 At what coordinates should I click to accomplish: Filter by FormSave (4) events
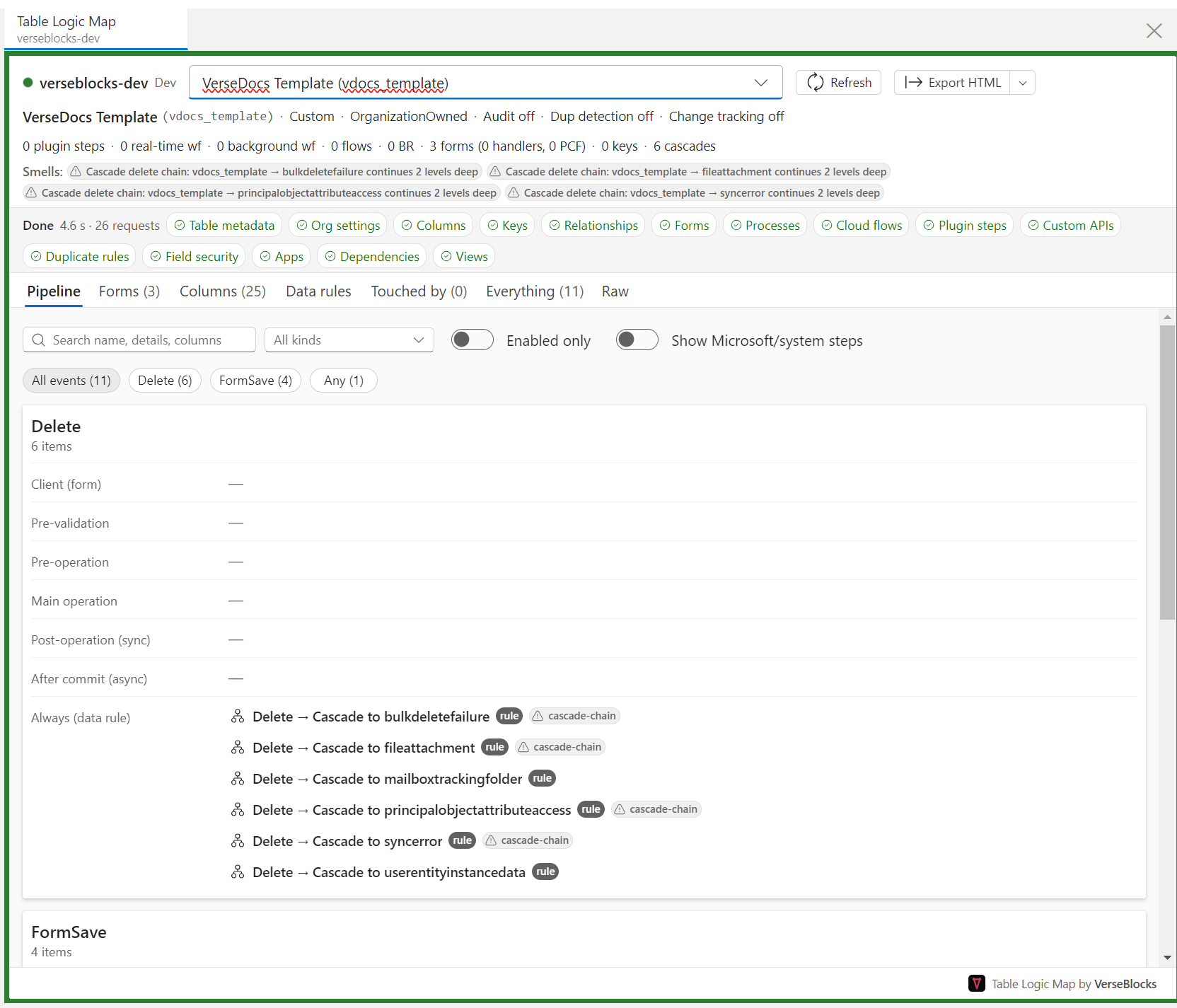point(255,381)
